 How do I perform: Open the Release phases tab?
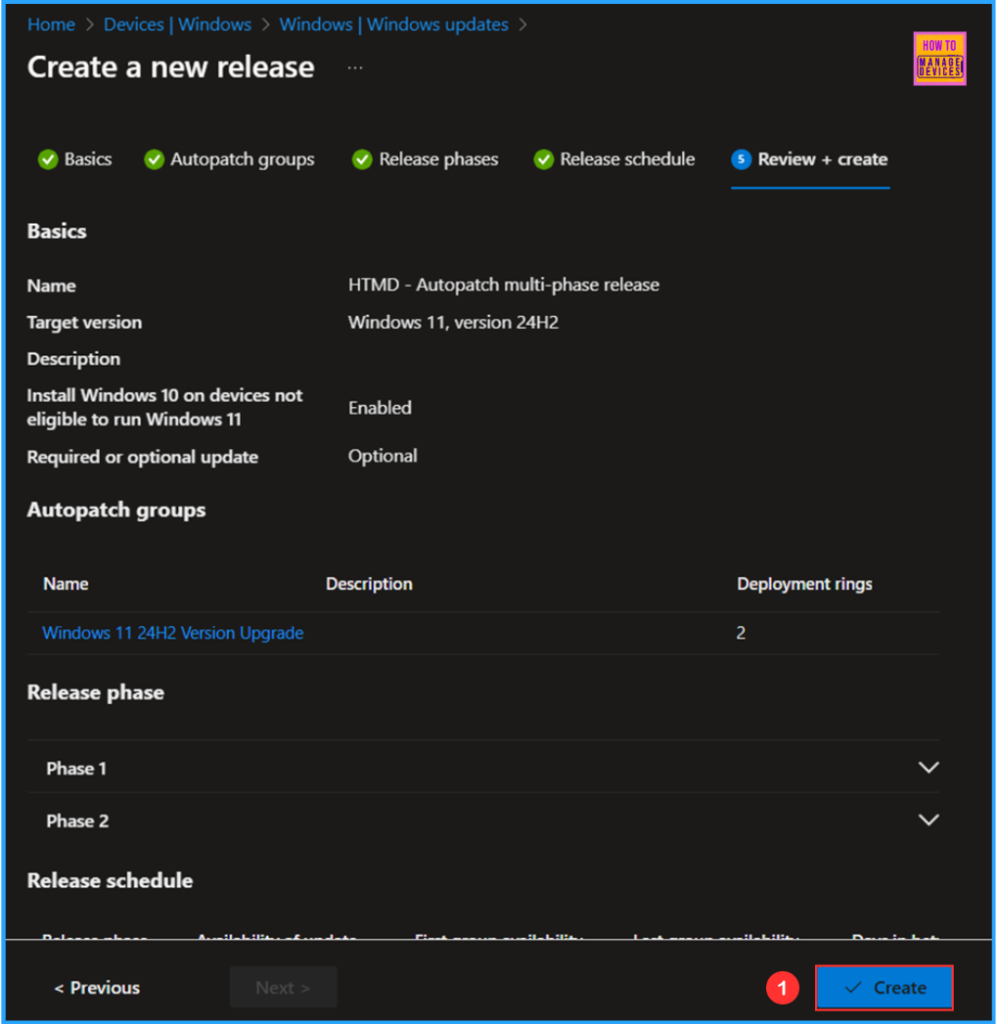[425, 159]
